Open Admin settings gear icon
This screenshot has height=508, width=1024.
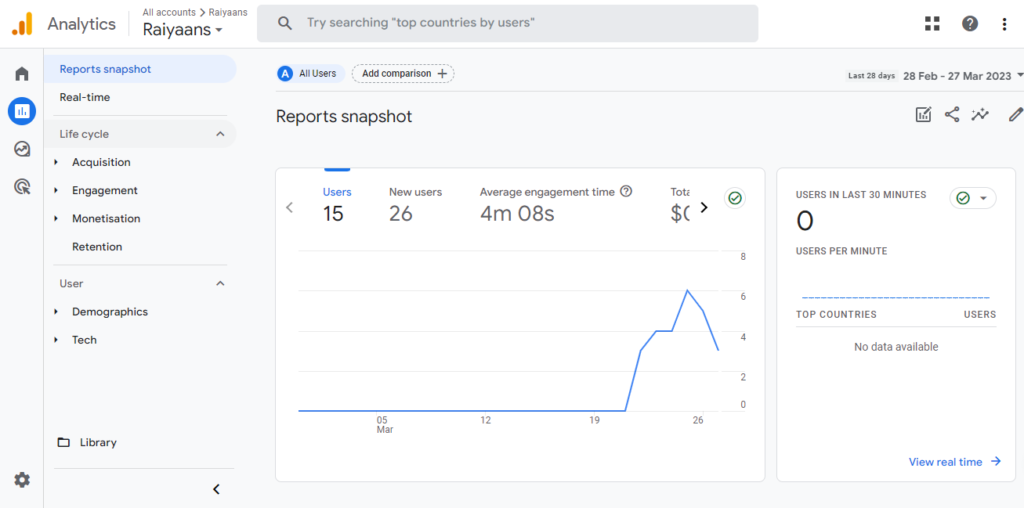tap(22, 480)
